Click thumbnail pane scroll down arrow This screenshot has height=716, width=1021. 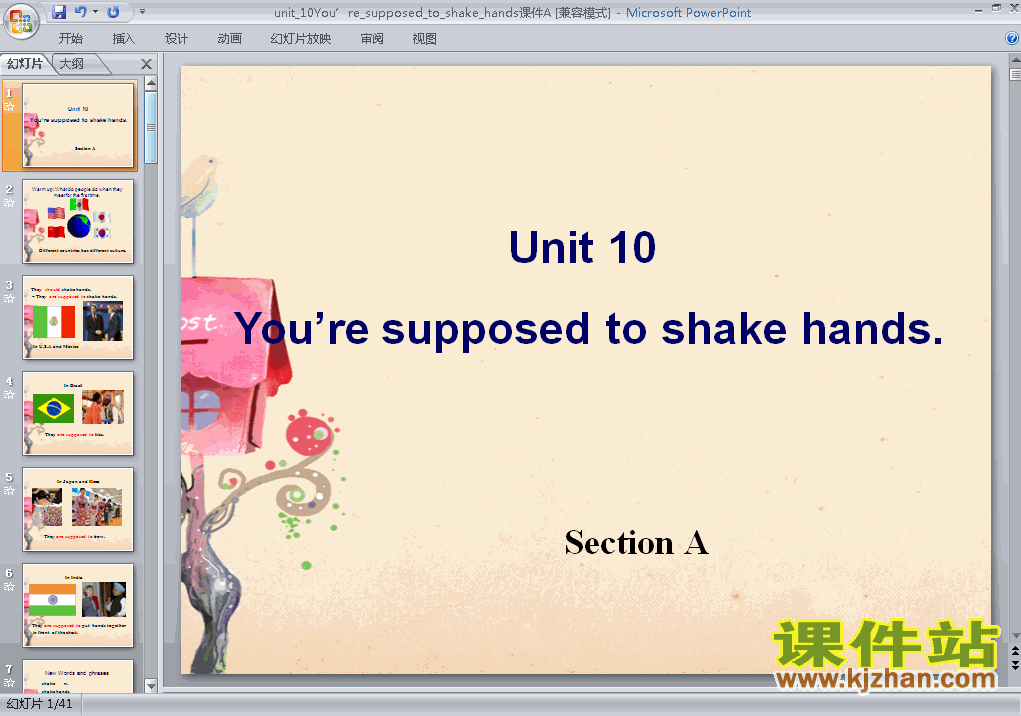[151, 685]
